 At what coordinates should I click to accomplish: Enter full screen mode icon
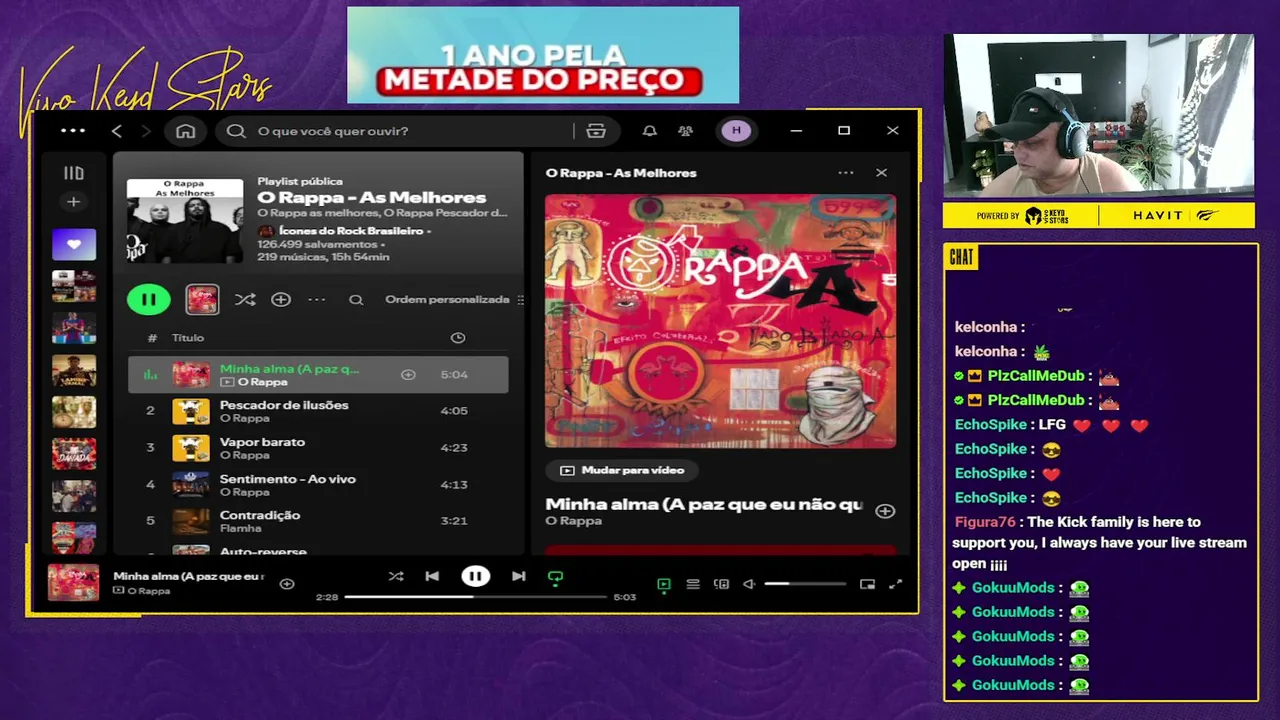click(x=896, y=584)
